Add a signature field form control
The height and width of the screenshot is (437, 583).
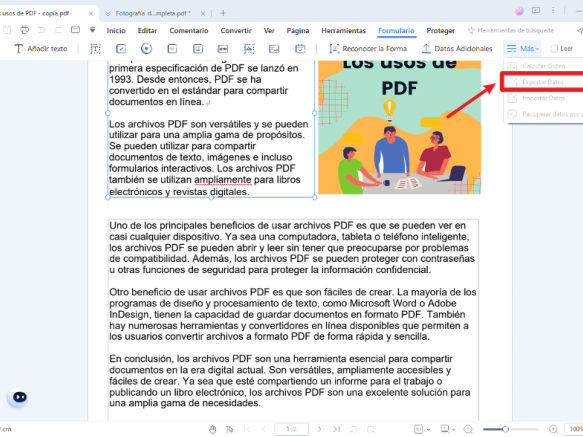274,49
